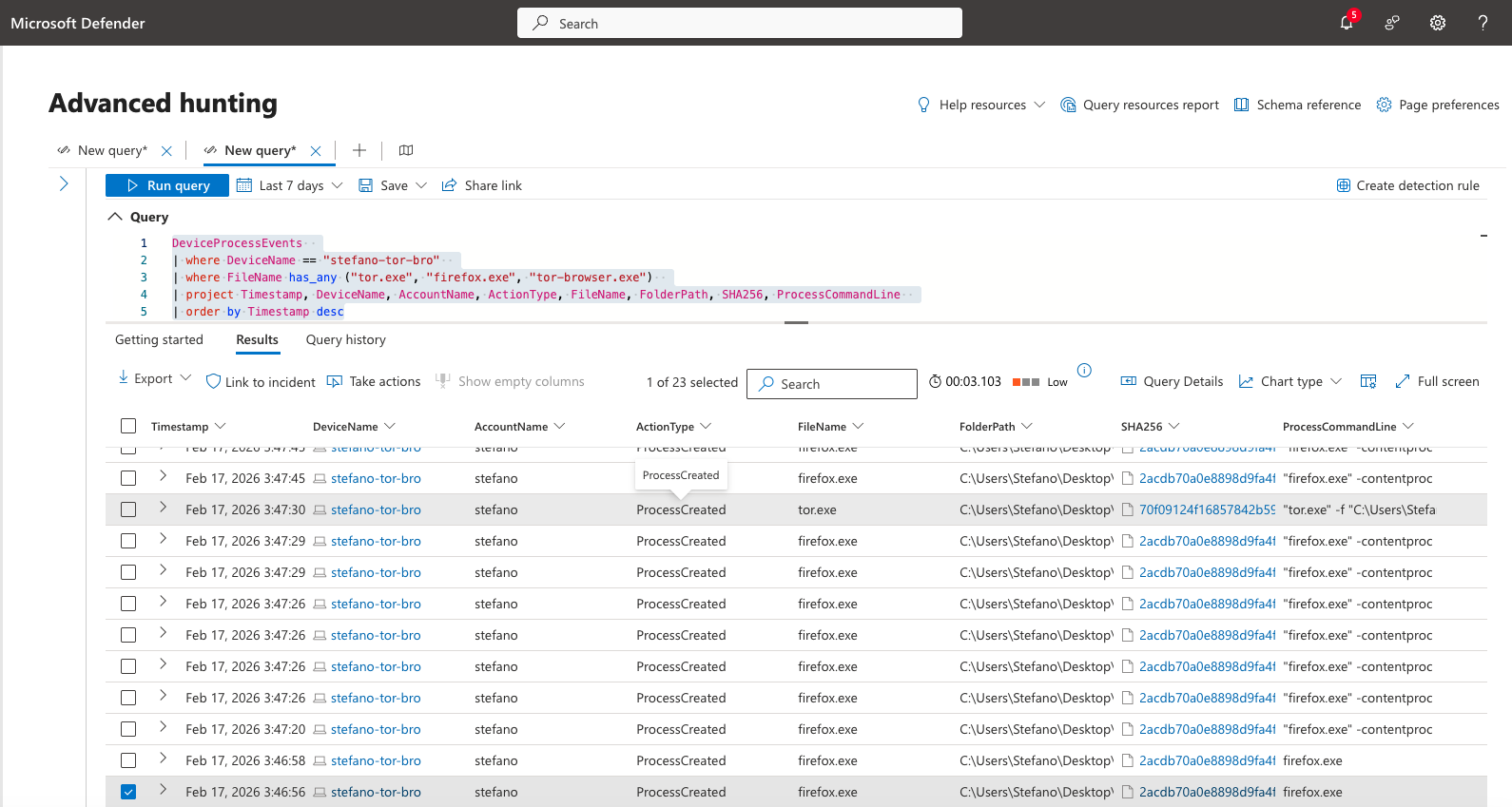Open SHA256 hash link in the 3:47:20 row
The image size is (1512, 807).
1207,729
